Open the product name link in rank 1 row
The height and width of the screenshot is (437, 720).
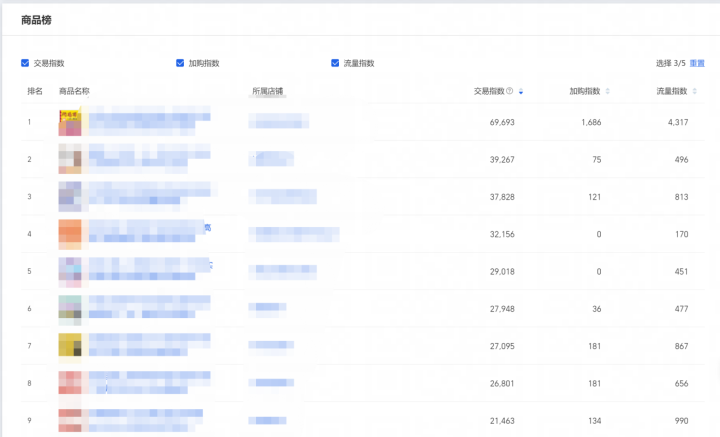[x=150, y=121]
